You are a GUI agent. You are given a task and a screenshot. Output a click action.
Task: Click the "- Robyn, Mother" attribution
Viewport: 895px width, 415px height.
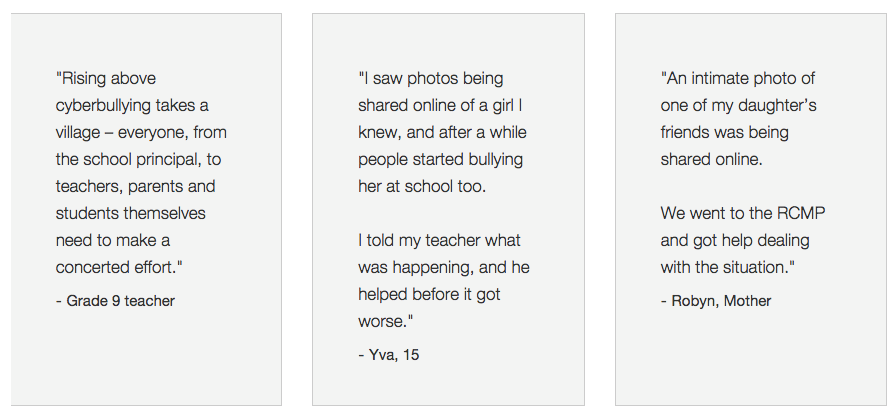[x=716, y=301]
